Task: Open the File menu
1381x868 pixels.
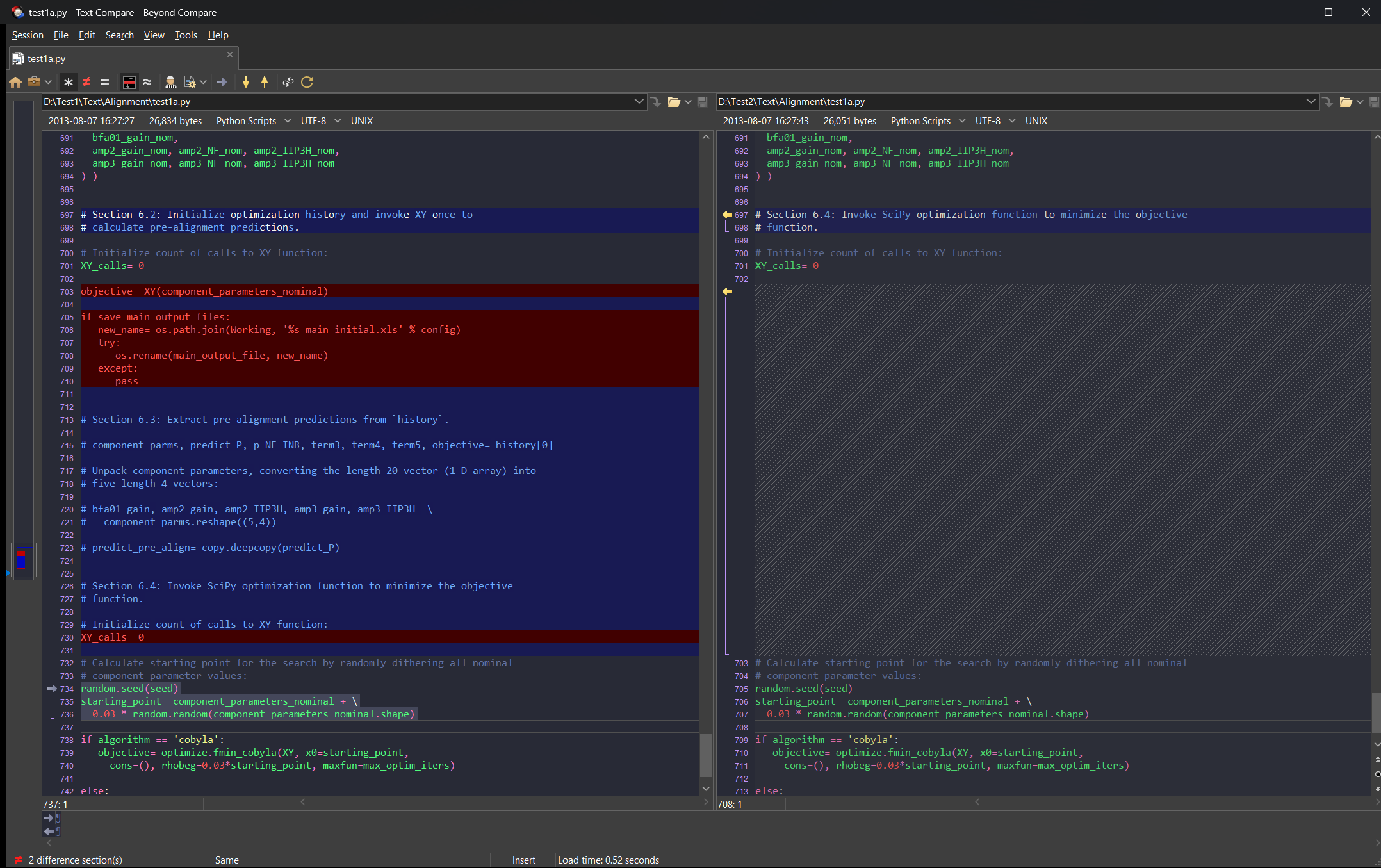Action: tap(61, 35)
